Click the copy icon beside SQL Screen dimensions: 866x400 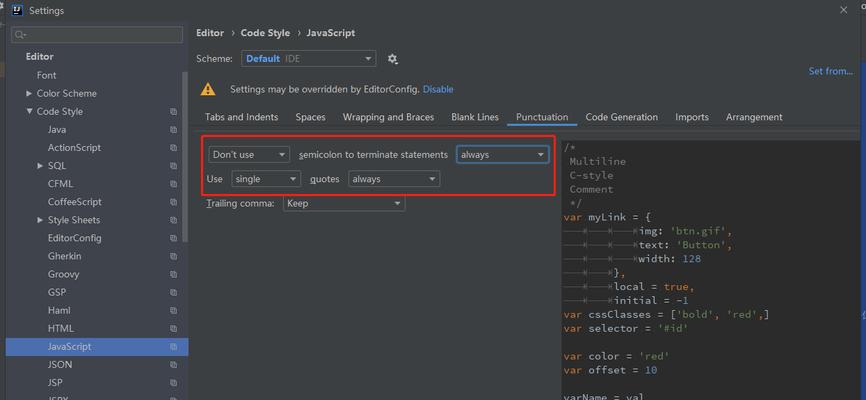click(x=173, y=166)
